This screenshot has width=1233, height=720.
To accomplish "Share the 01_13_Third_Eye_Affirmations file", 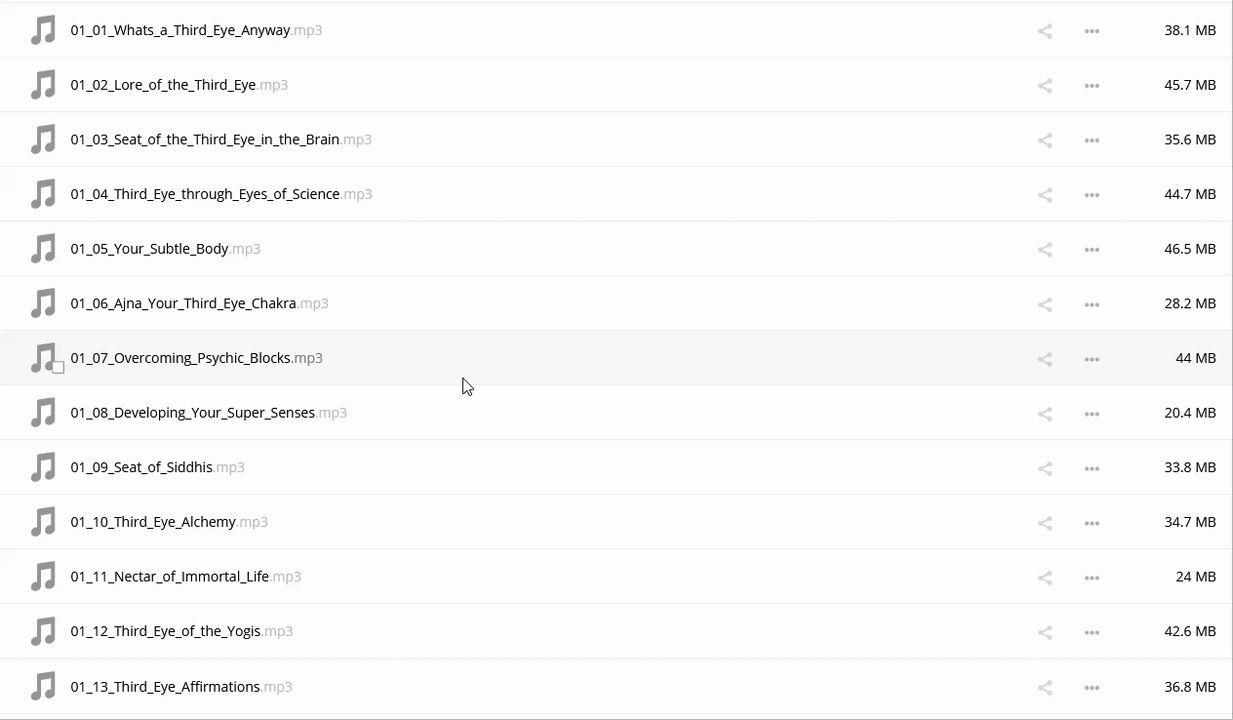I will point(1045,687).
